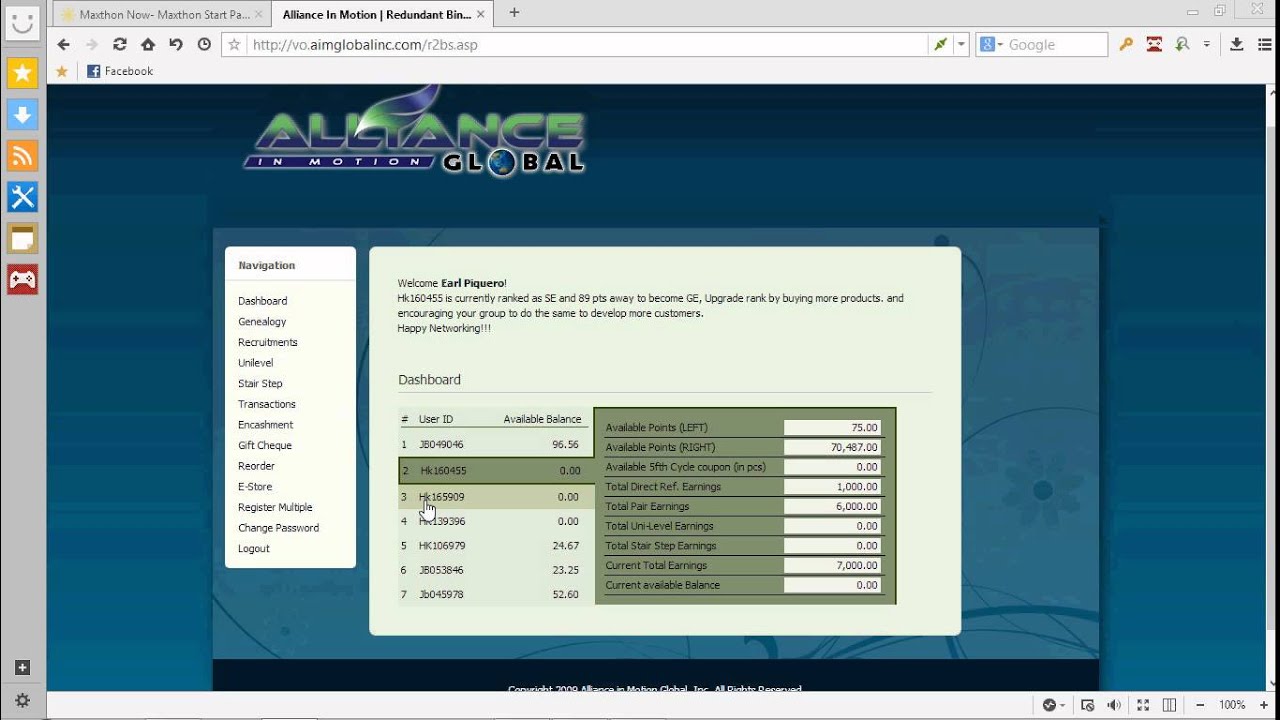Reload the current page
Image resolution: width=1280 pixels, height=720 pixels.
120,44
